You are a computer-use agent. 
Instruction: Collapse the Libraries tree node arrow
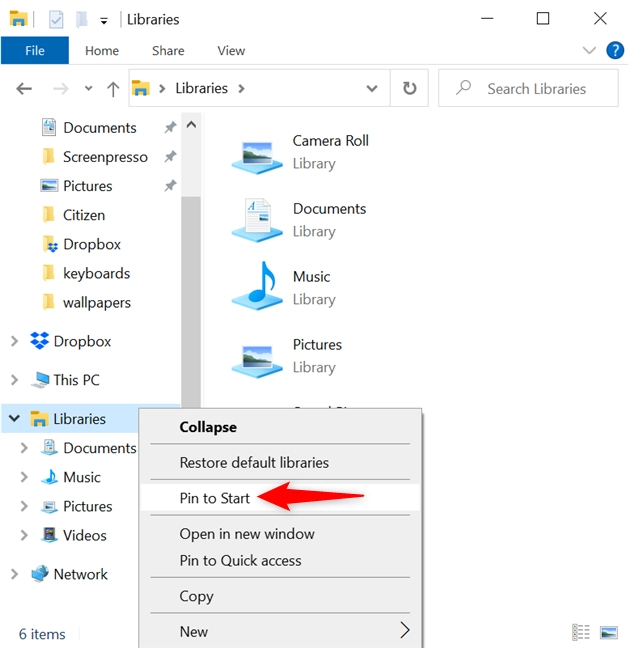point(14,418)
